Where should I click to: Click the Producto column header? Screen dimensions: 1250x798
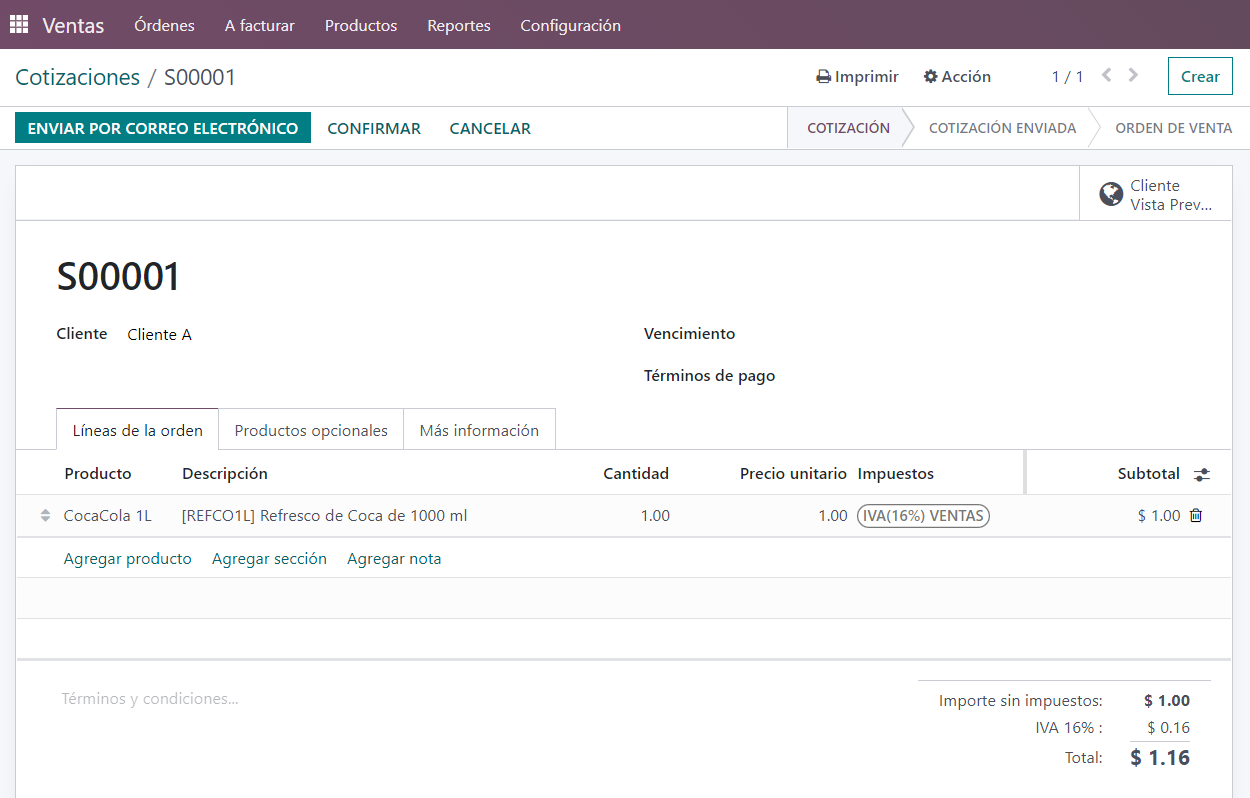click(98, 474)
